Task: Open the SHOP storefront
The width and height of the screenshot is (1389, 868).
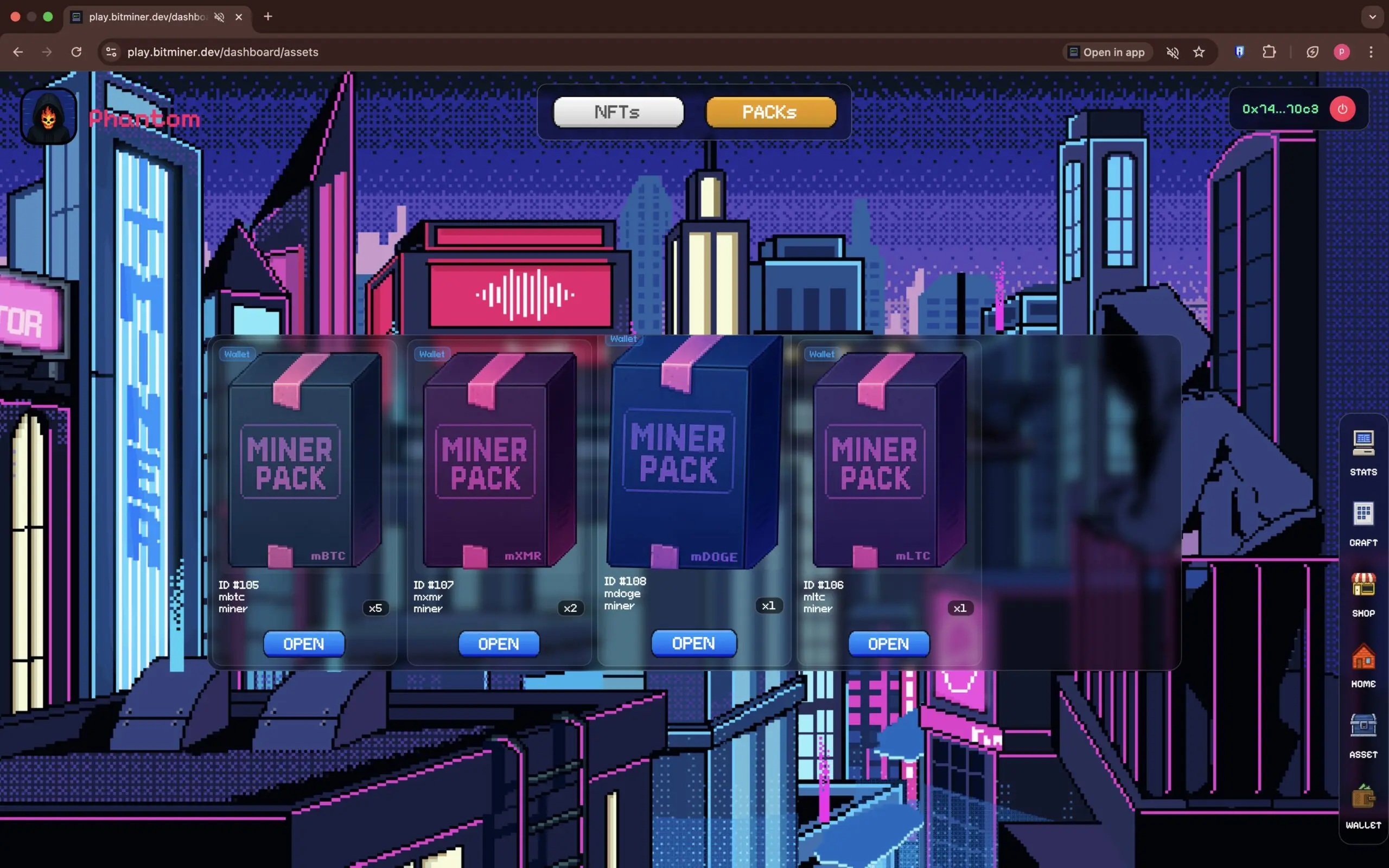Action: click(x=1362, y=591)
